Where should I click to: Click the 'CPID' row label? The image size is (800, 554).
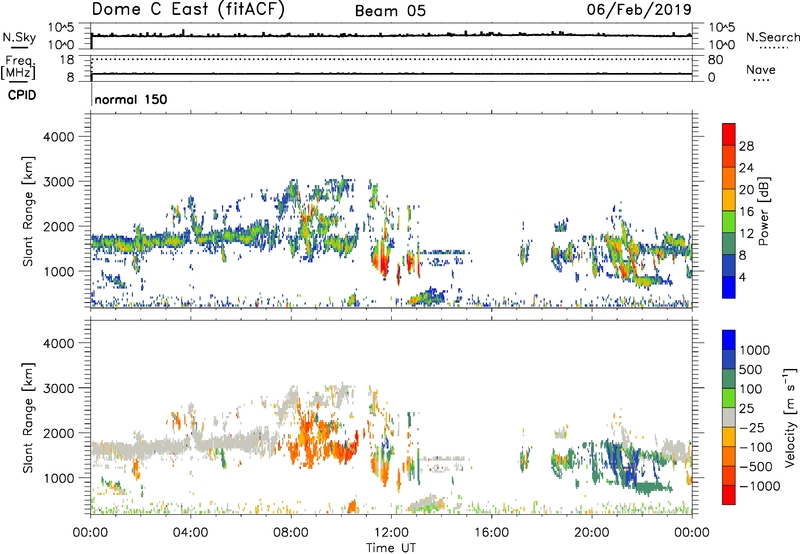point(22,95)
